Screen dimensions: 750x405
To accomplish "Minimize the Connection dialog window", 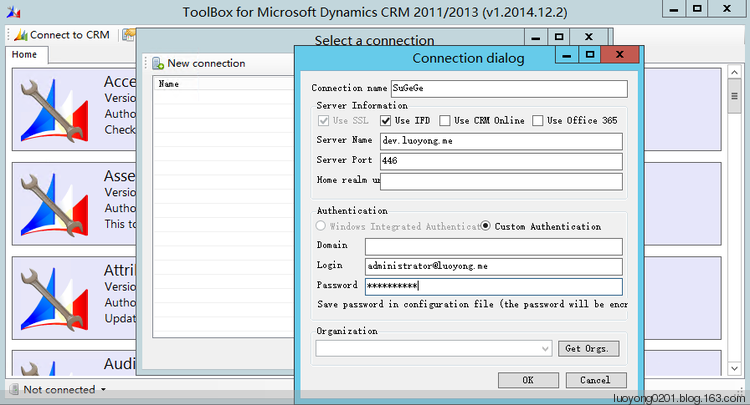I will coord(567,55).
